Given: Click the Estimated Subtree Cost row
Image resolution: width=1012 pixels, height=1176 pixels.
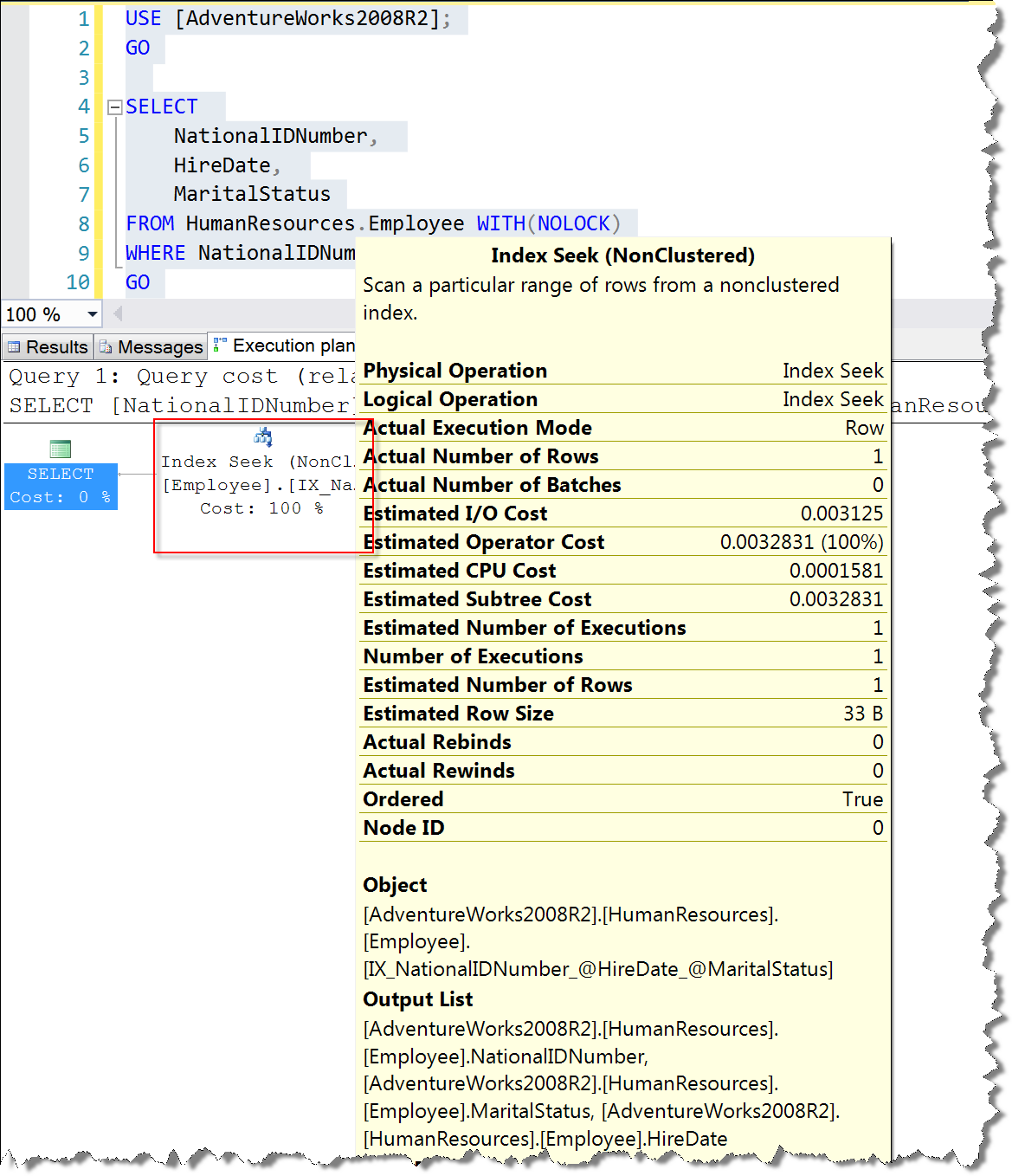Looking at the screenshot, I should [x=623, y=599].
